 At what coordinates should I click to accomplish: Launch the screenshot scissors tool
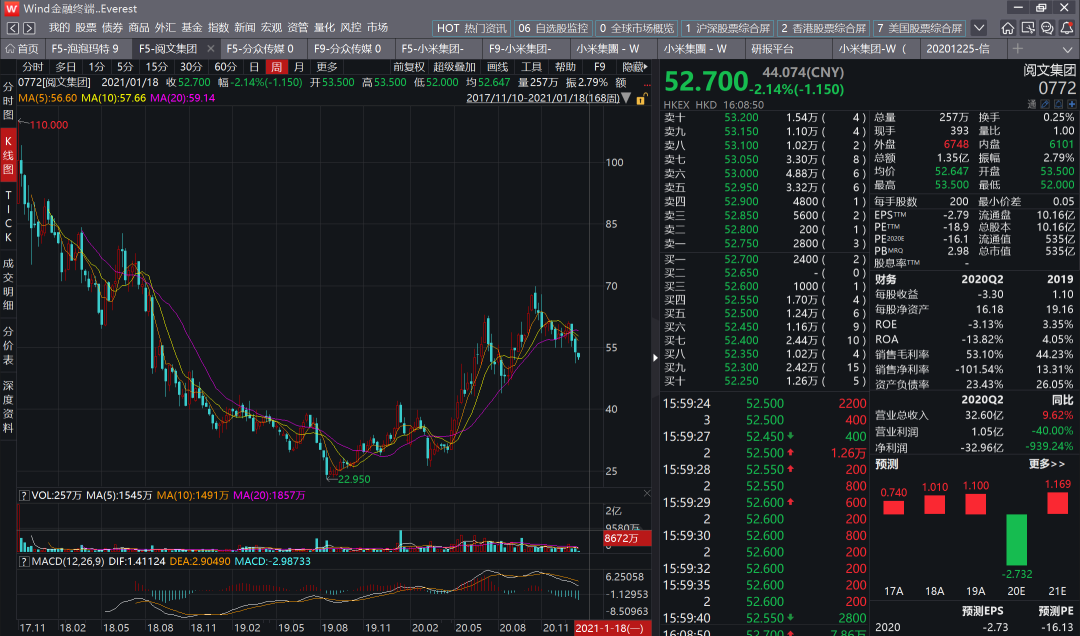tap(1028, 28)
